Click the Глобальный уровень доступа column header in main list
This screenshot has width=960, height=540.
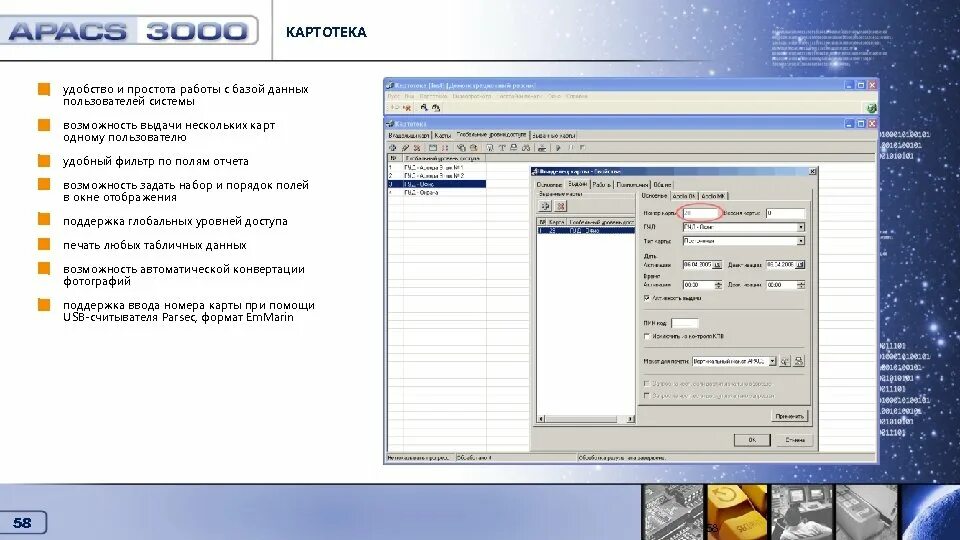click(x=444, y=158)
